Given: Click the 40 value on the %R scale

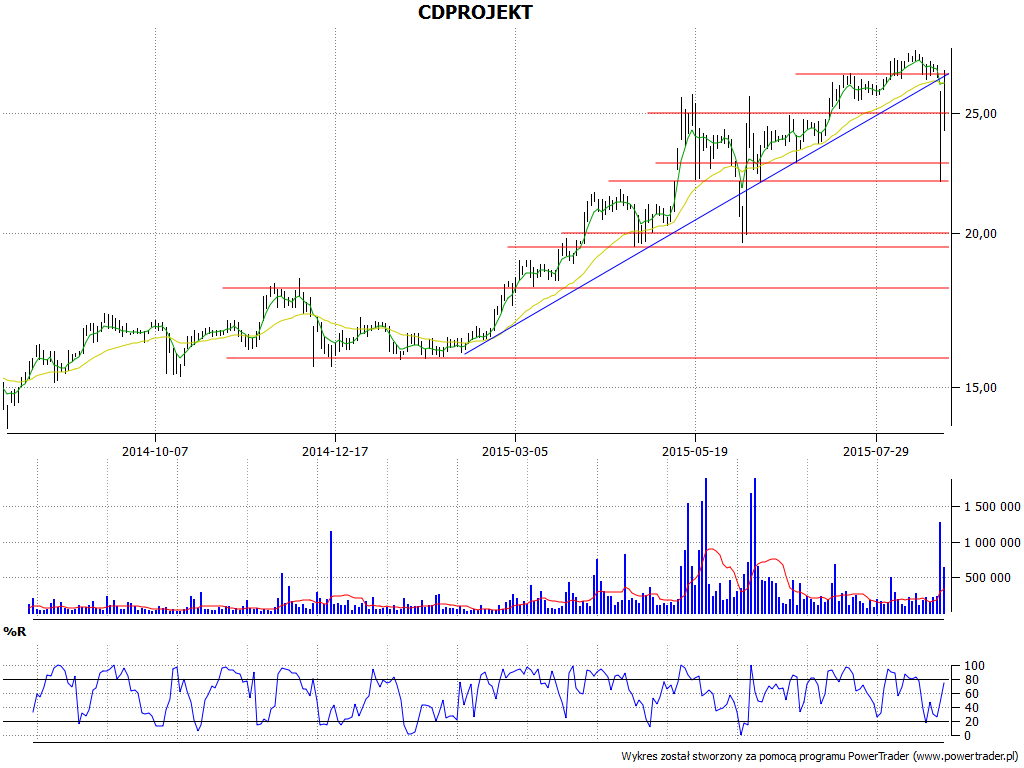Looking at the screenshot, I should [x=971, y=708].
